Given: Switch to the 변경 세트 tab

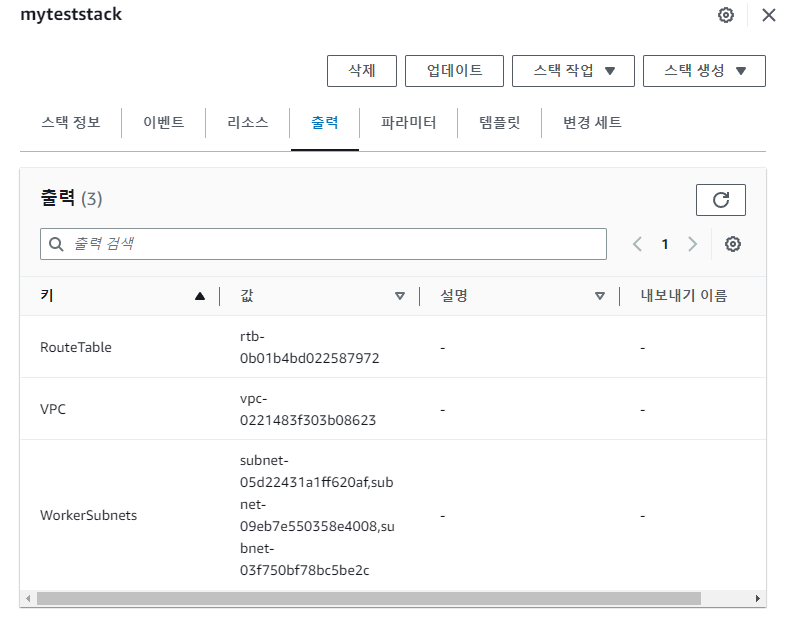Looking at the screenshot, I should tap(592, 122).
